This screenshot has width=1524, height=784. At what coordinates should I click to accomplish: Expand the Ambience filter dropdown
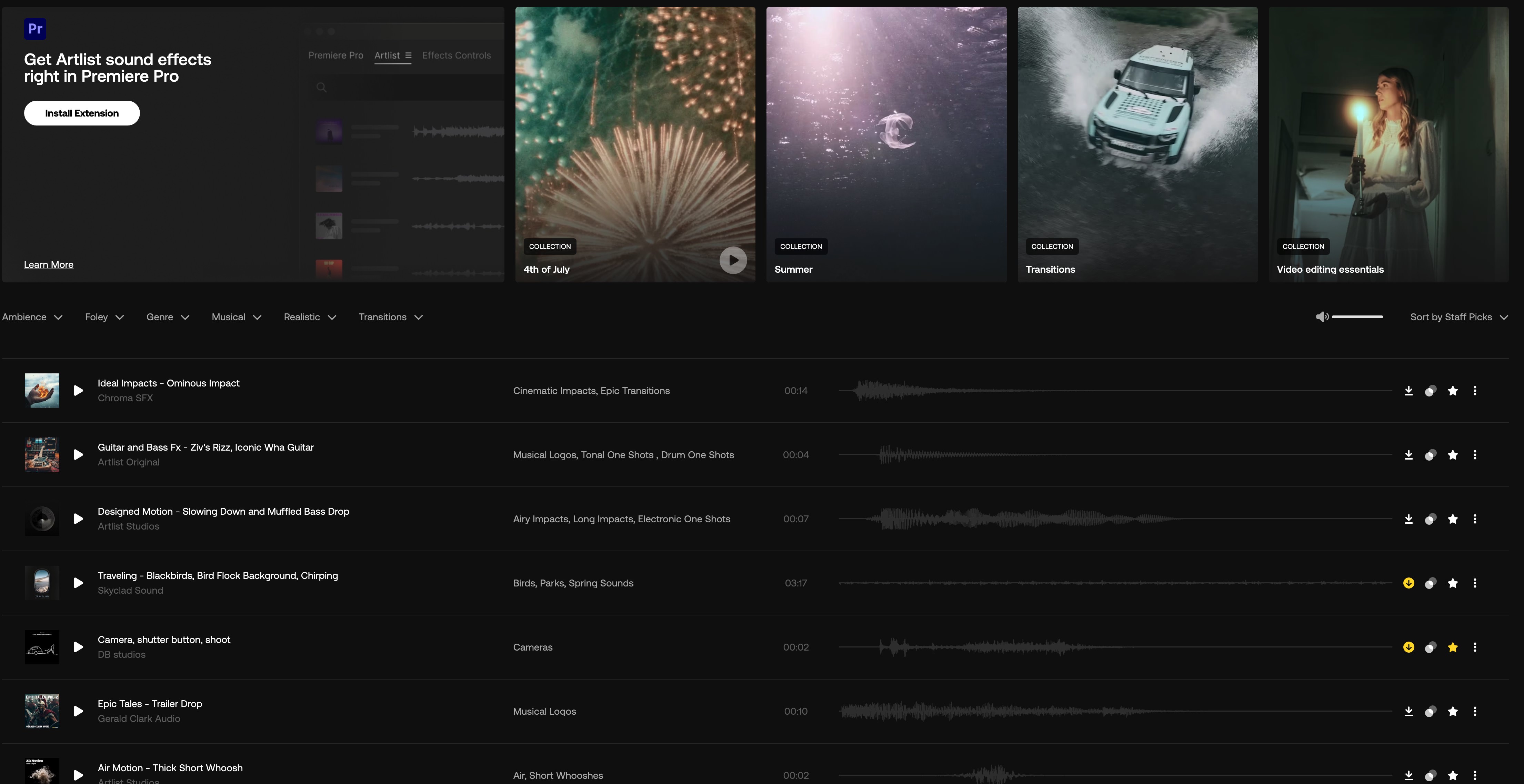click(32, 317)
